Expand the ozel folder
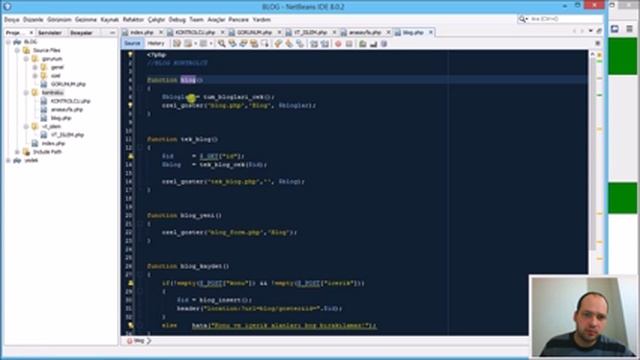640x360 pixels. click(35, 76)
